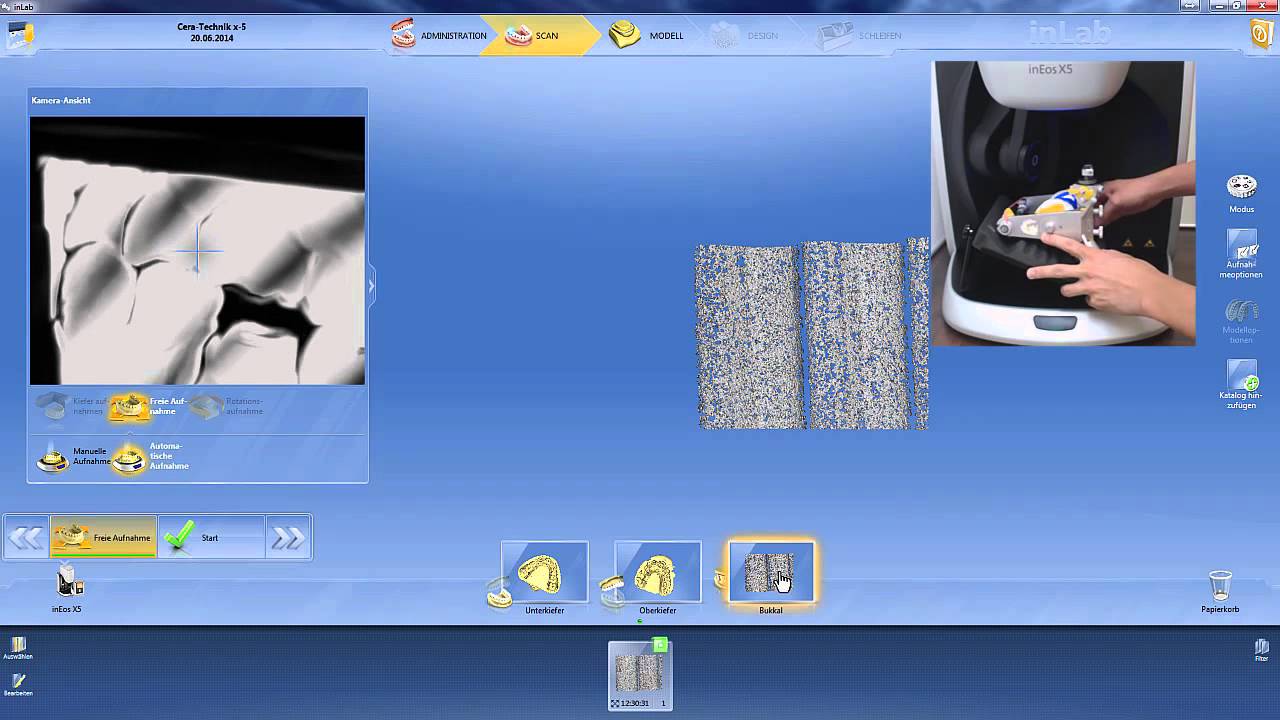Click the crosshair in the camera view

pyautogui.click(x=197, y=248)
